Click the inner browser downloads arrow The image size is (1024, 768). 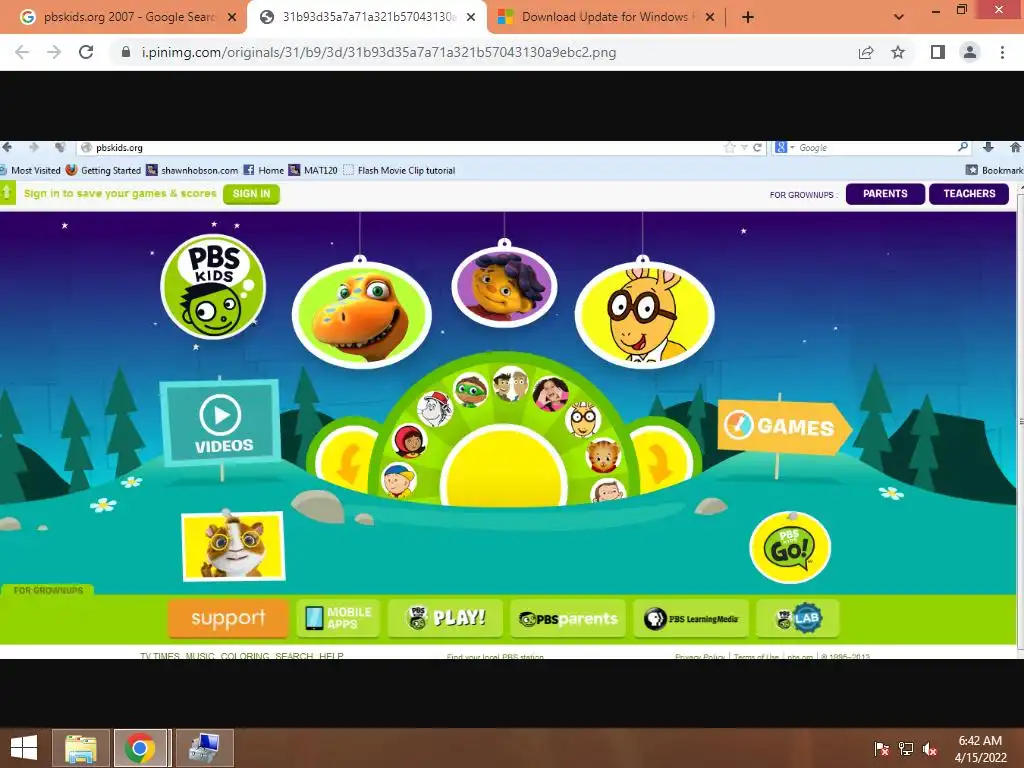click(988, 148)
